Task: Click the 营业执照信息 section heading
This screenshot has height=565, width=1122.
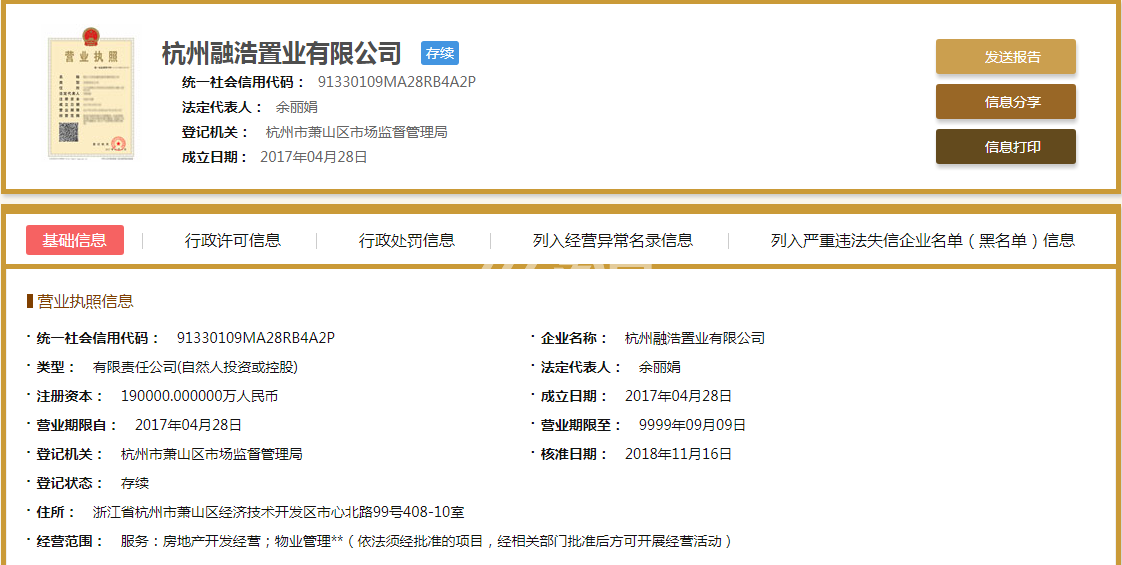Action: pos(84,301)
